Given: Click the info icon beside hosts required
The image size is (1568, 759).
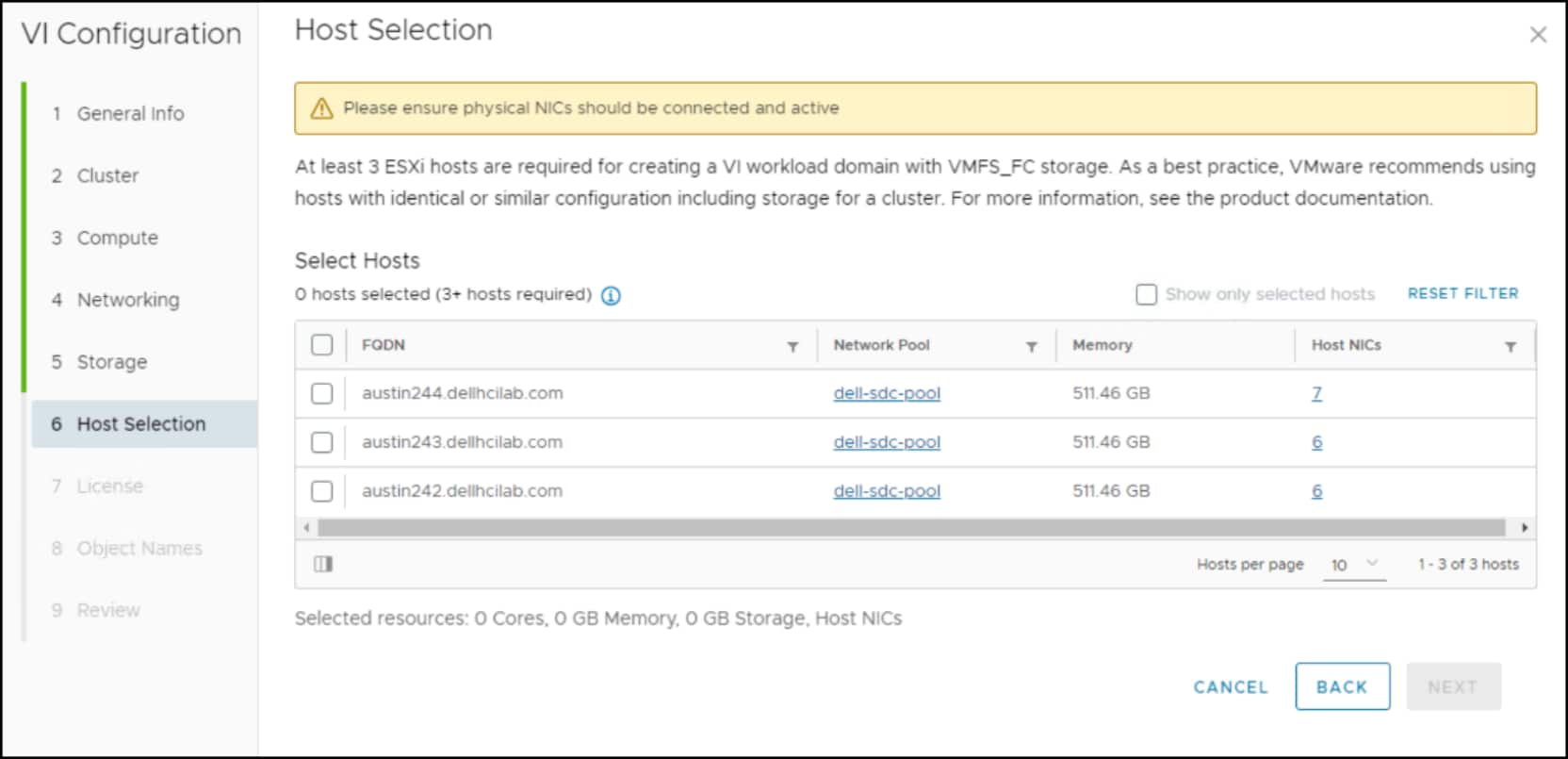Looking at the screenshot, I should pyautogui.click(x=611, y=296).
